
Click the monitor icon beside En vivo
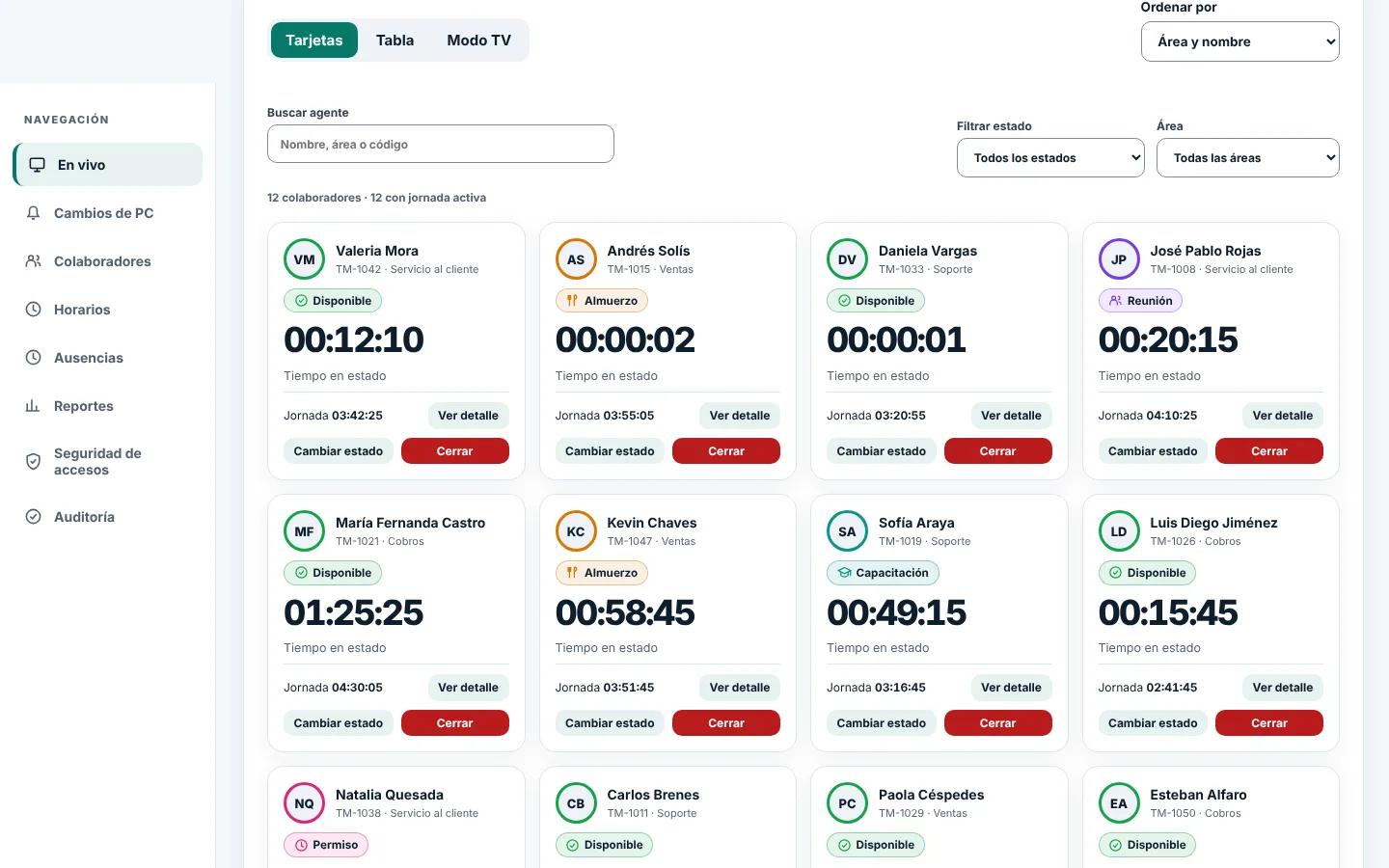pos(37,165)
